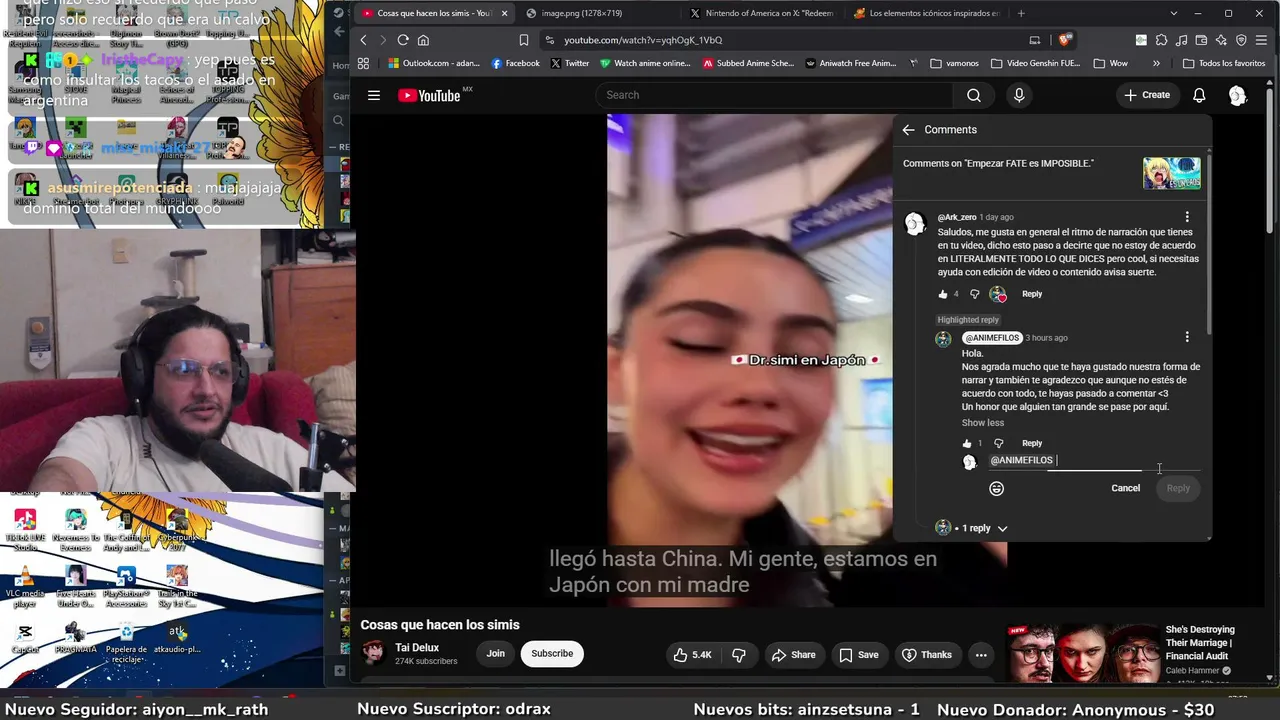
Task: Open the Outlook.com bookmark
Action: 434,63
